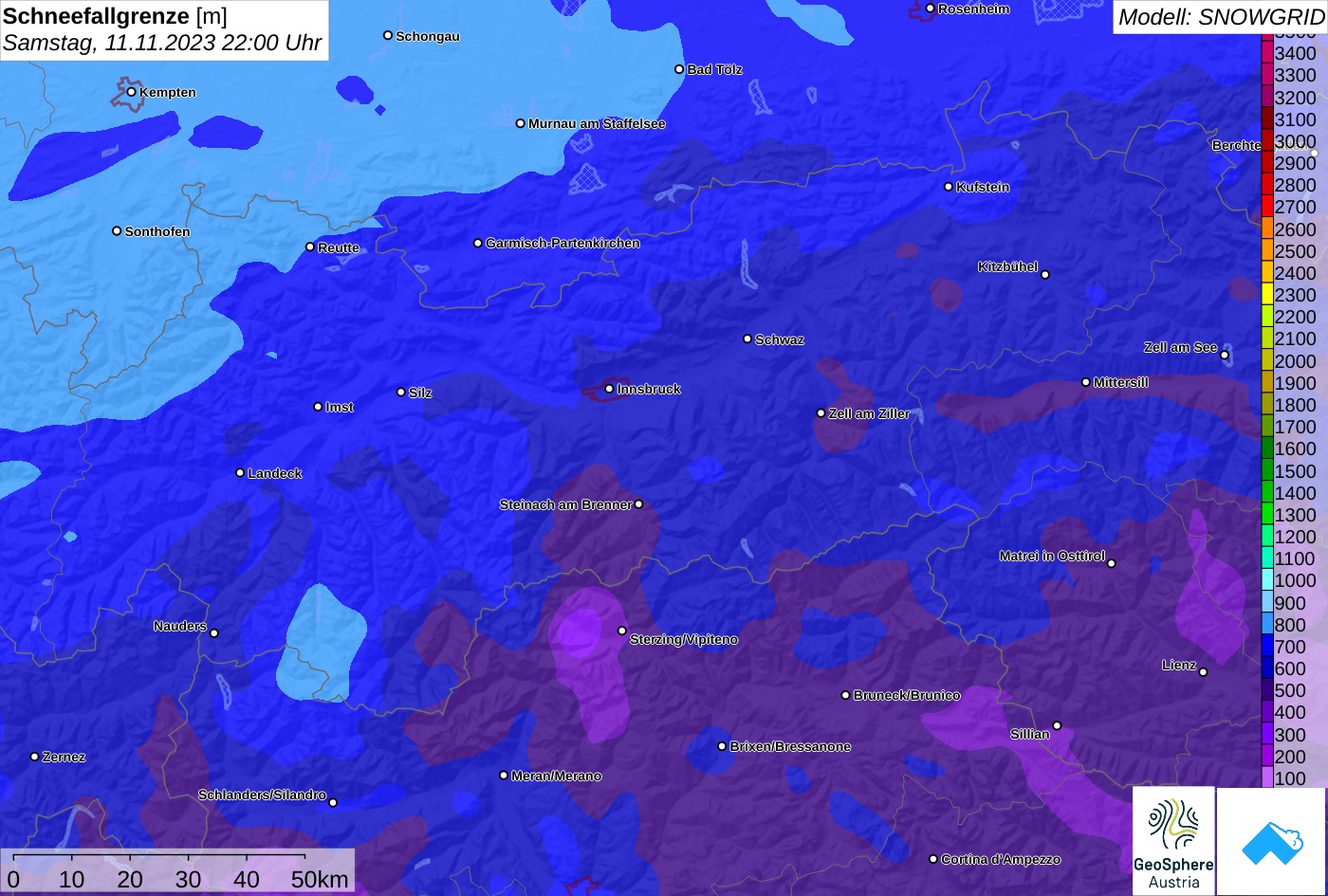Click the "Steinach am Brenner" label
This screenshot has height=896, width=1328.
[565, 504]
